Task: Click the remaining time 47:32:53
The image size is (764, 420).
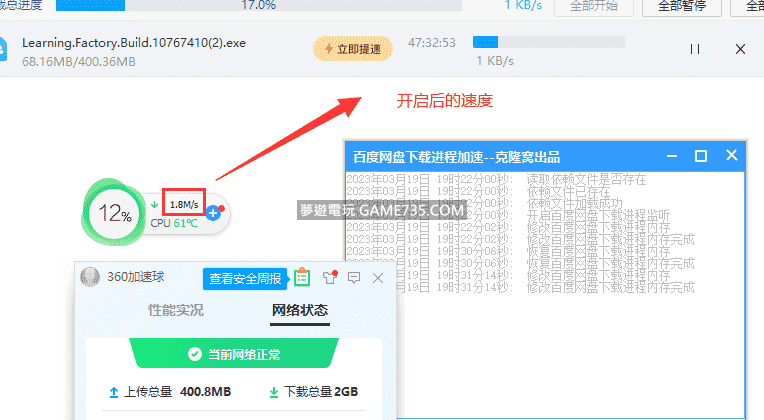Action: tap(432, 43)
